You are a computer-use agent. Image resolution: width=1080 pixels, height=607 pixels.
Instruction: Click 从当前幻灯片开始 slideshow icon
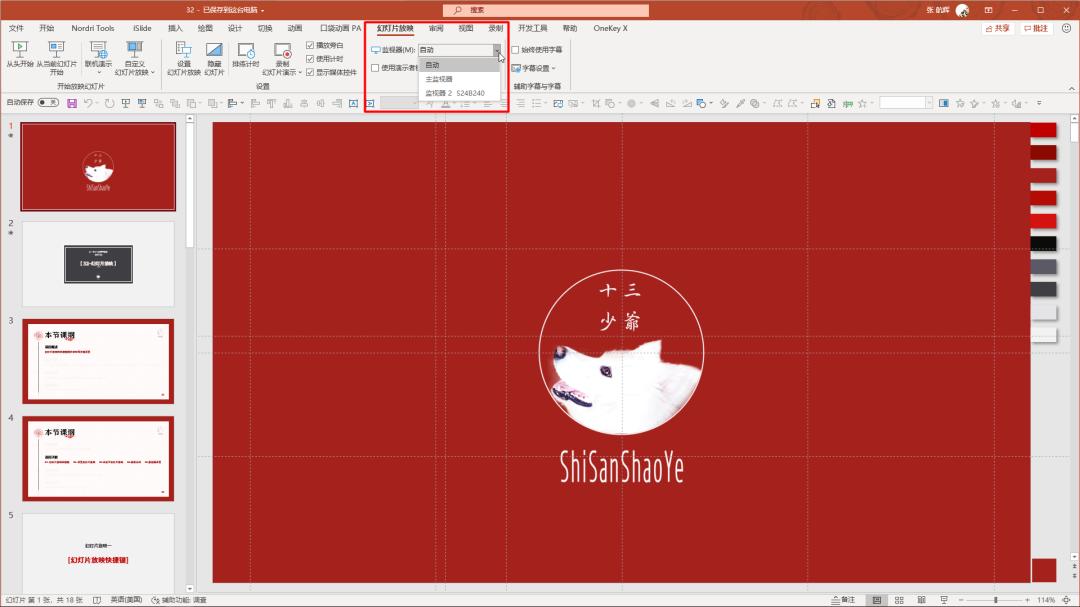click(x=56, y=50)
